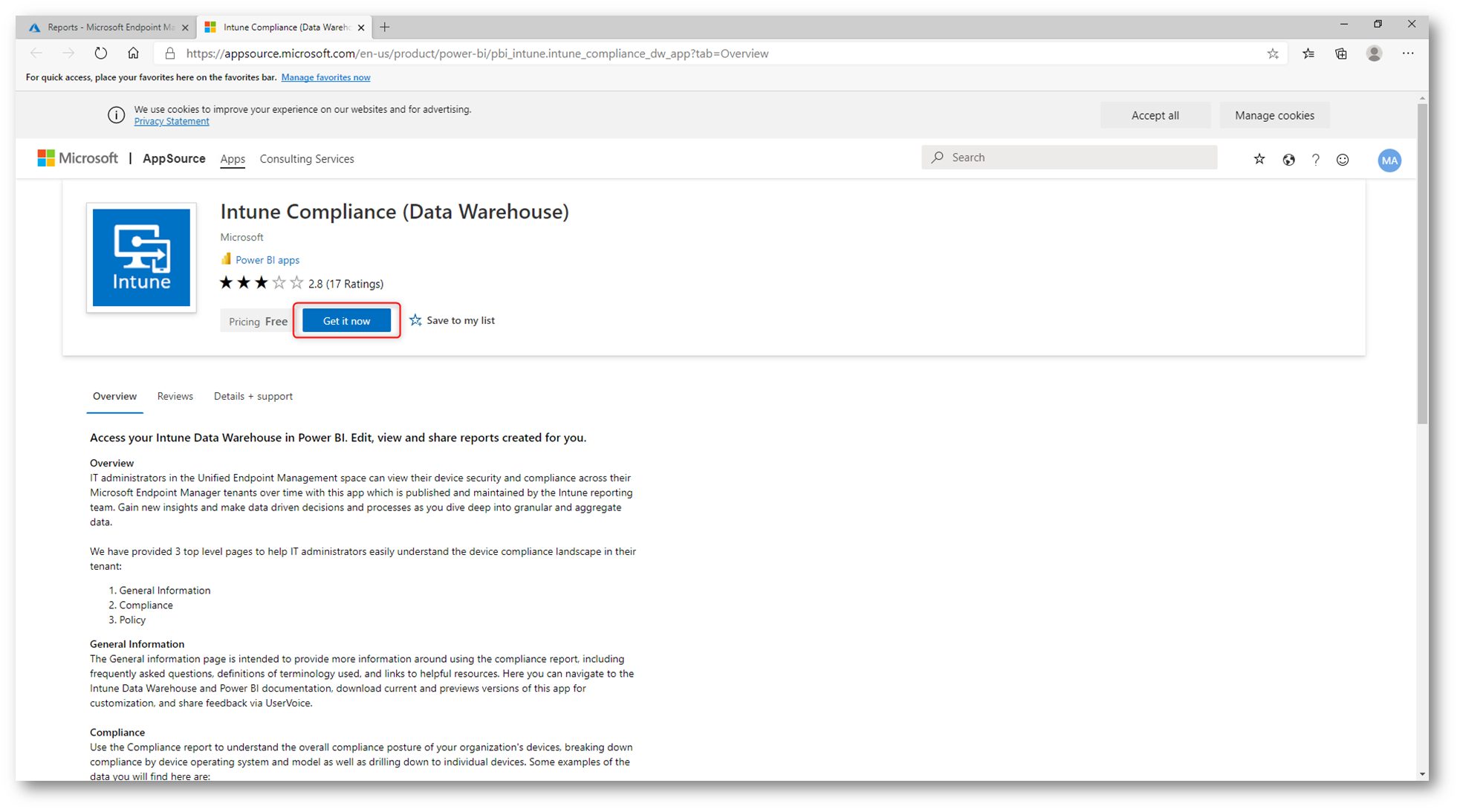This screenshot has height=812, width=1460.
Task: Open a new browser tab
Action: point(385,27)
